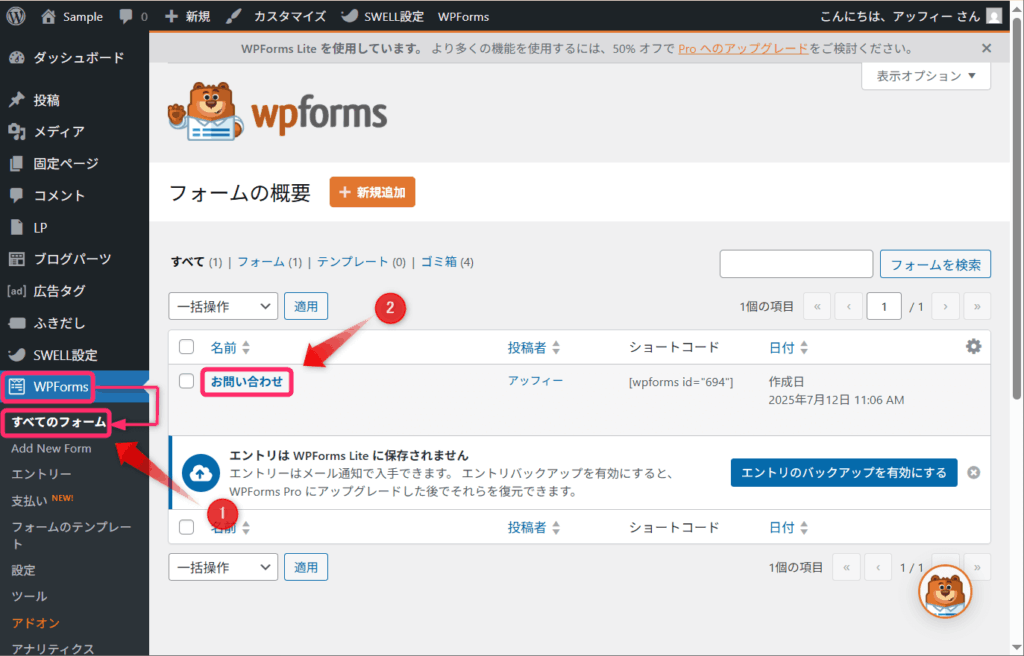This screenshot has height=656, width=1024.
Task: Click the cloud upload backup icon
Action: click(200, 473)
